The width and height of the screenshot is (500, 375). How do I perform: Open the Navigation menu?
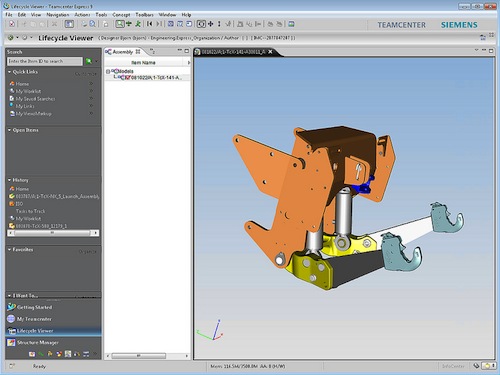pyautogui.click(x=58, y=15)
